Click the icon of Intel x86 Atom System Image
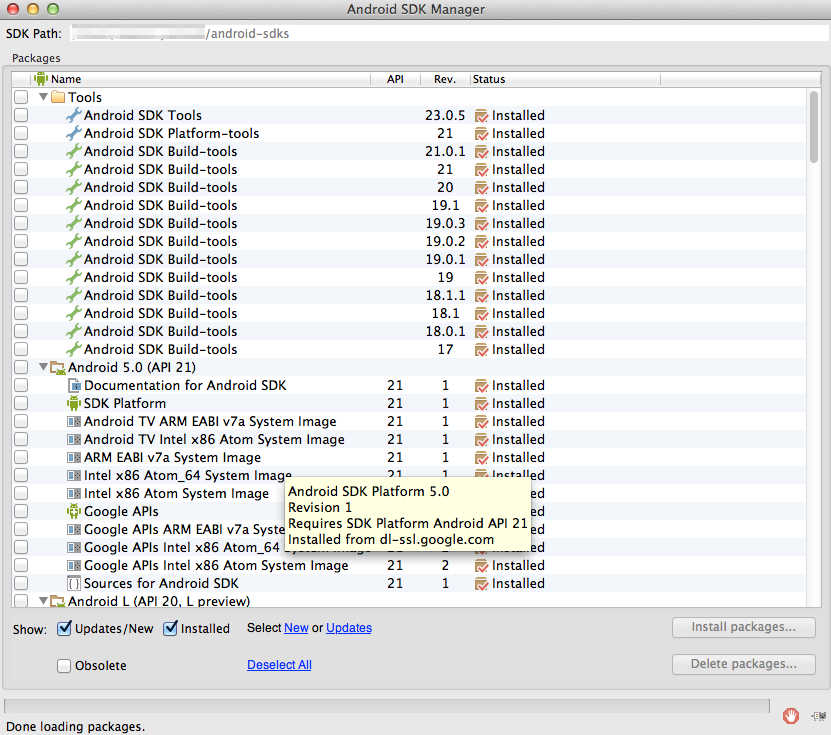This screenshot has width=831, height=735. point(74,493)
